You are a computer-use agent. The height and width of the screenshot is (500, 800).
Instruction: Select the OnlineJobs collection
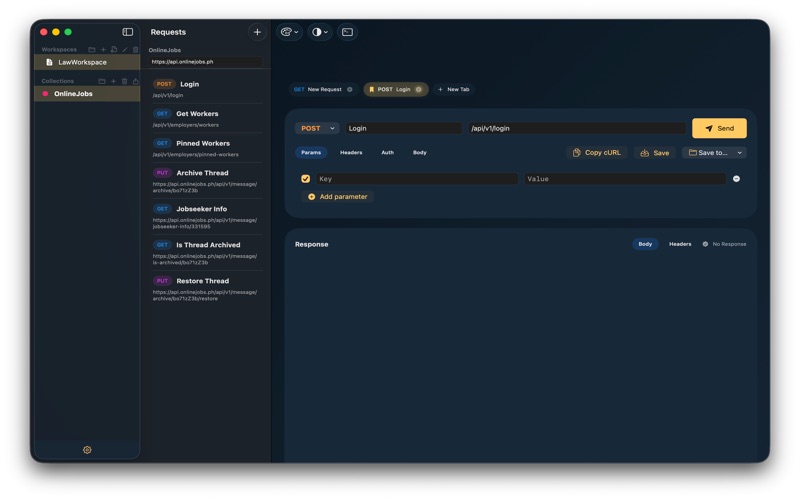87,94
